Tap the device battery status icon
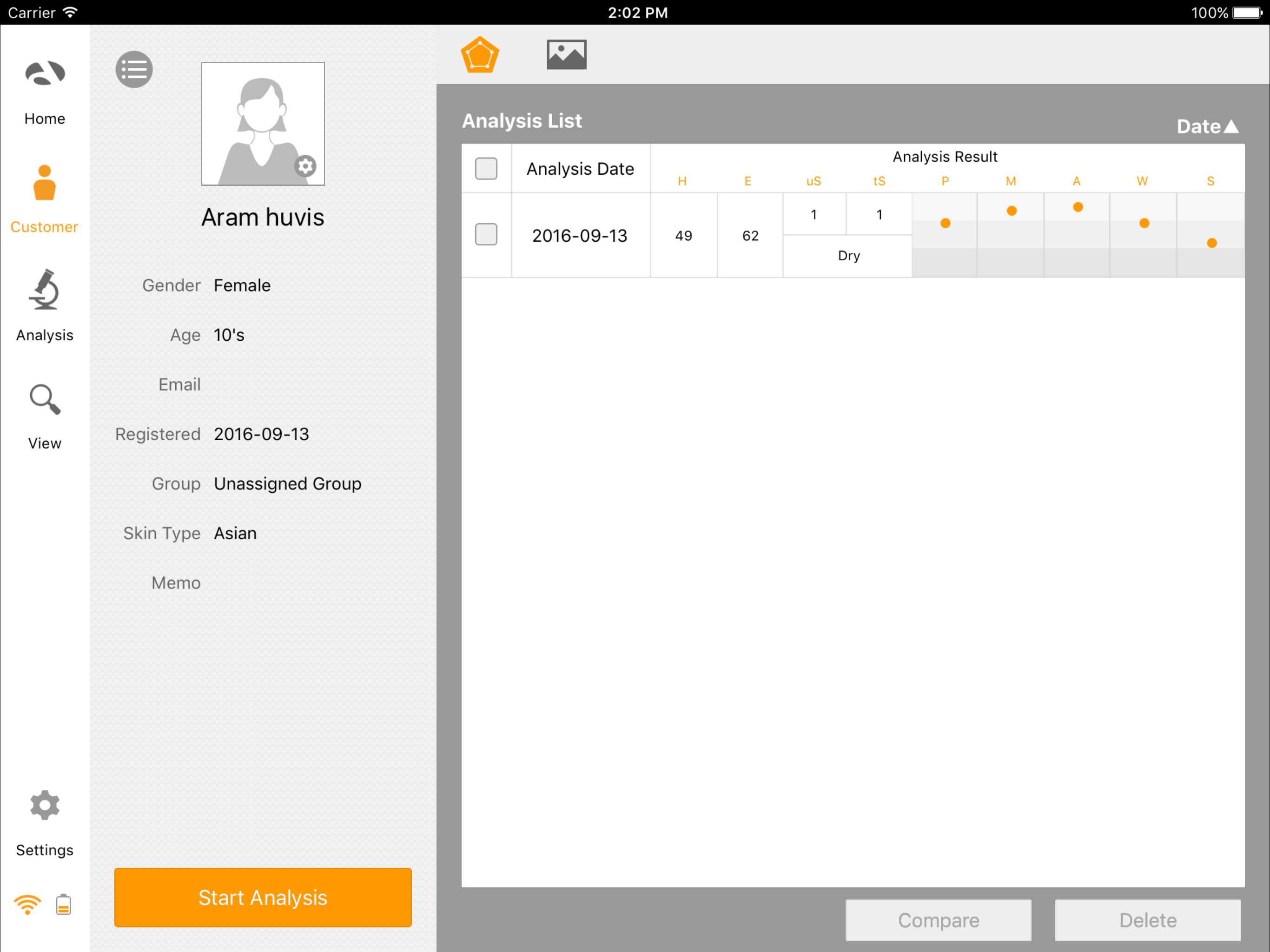 coord(63,905)
